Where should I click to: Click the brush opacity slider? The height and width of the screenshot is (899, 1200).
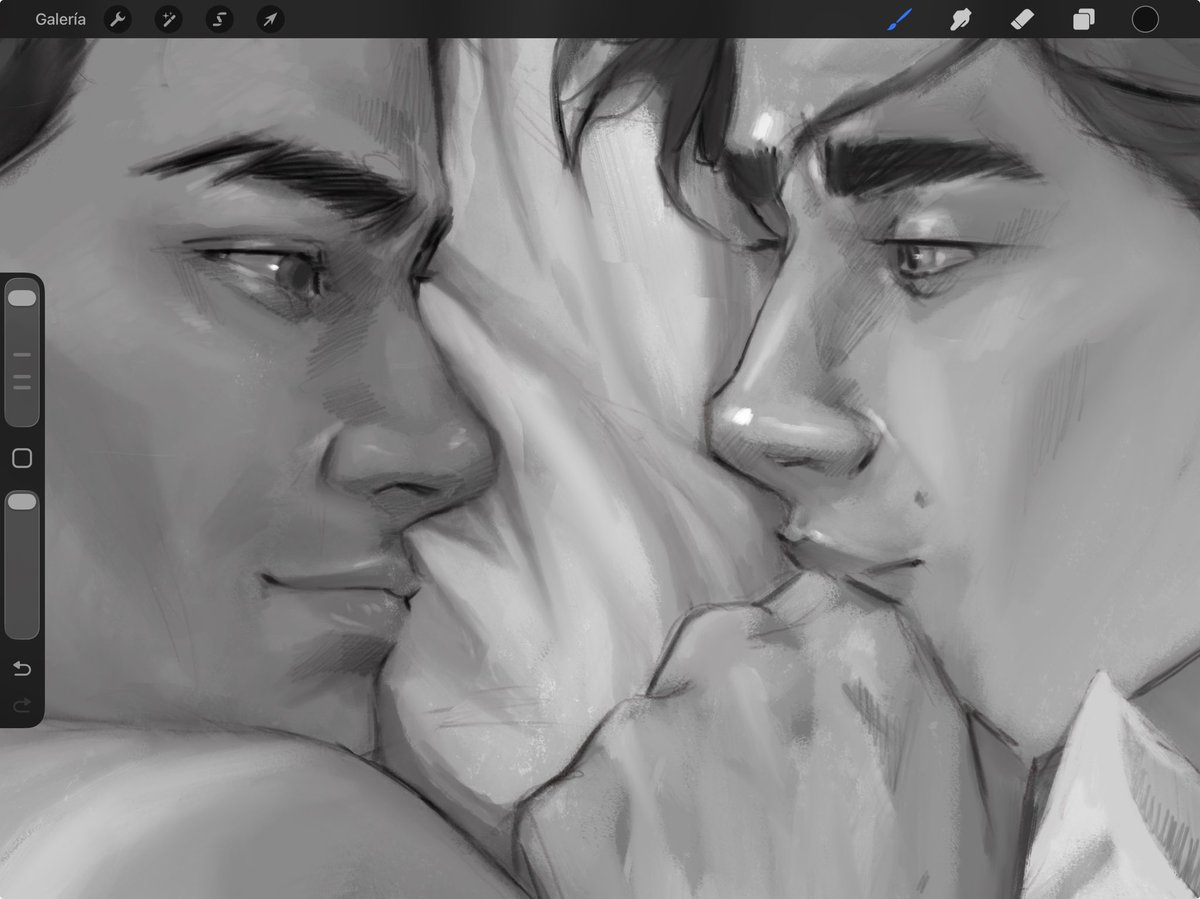pos(22,564)
